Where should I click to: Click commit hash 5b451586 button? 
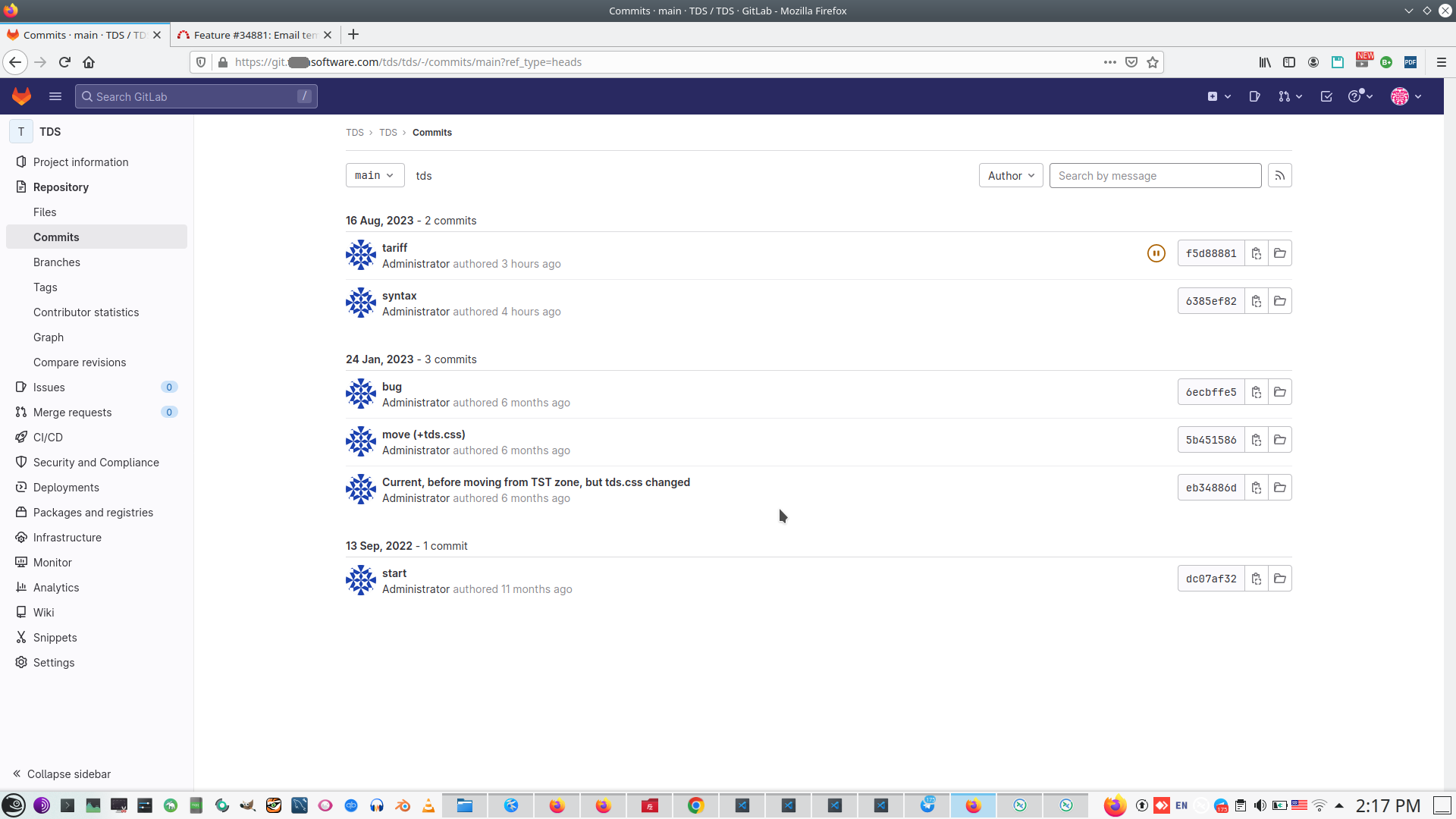1211,440
